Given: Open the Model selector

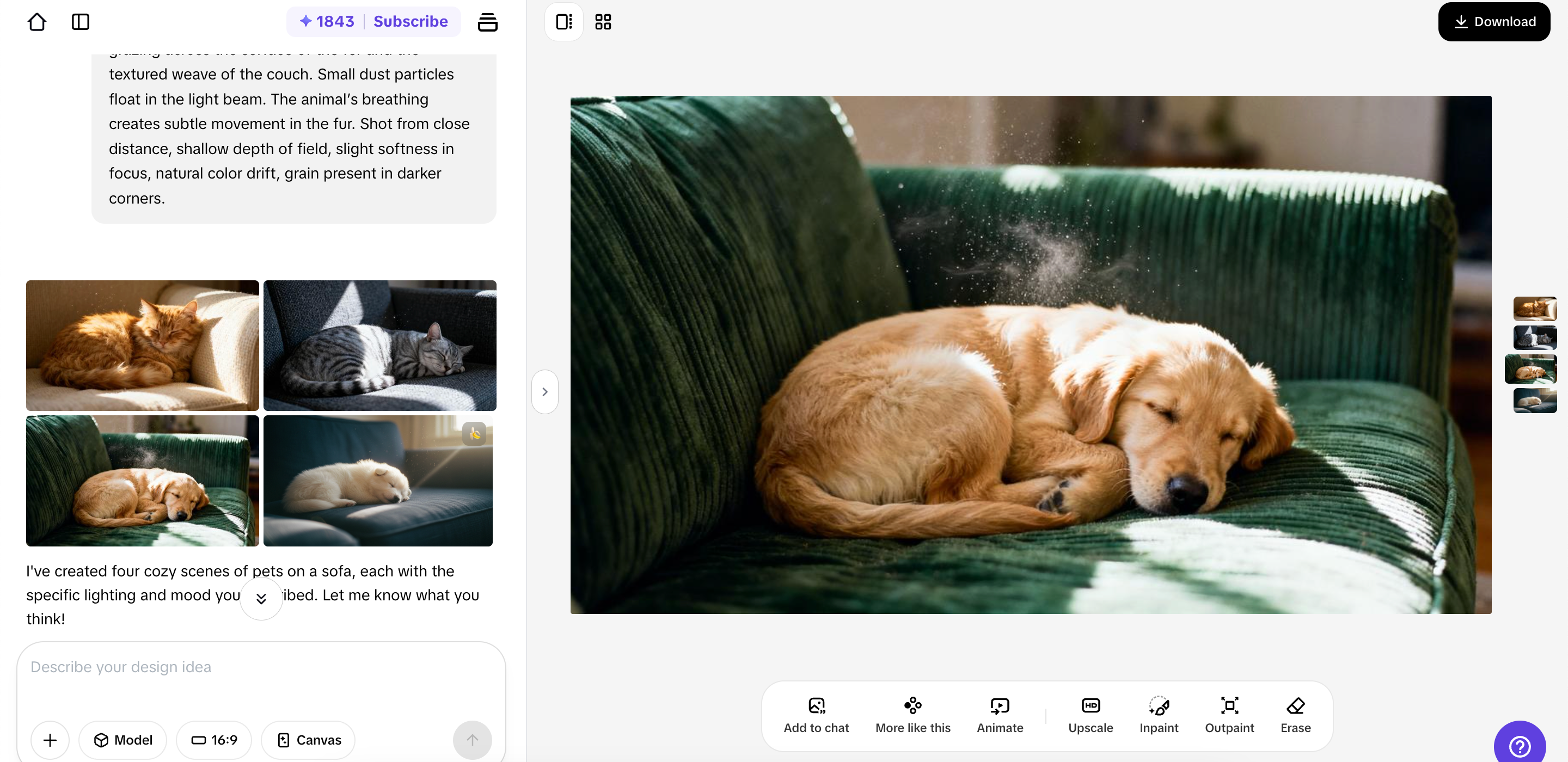Looking at the screenshot, I should click(122, 740).
